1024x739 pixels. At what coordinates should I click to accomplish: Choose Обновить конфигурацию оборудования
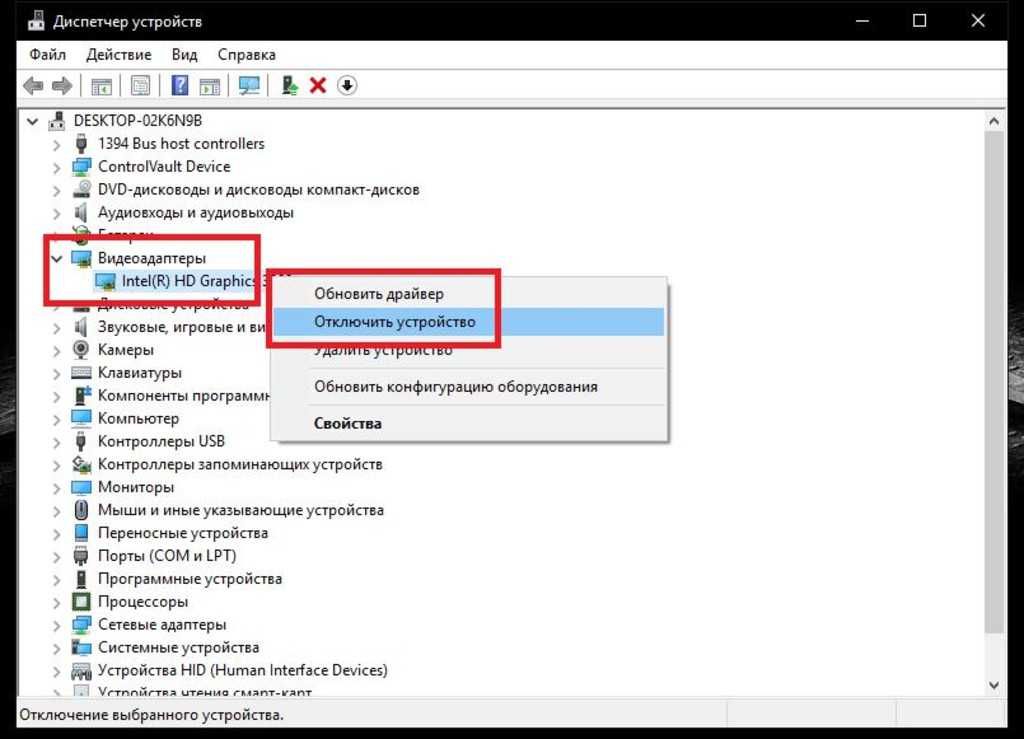tap(470, 386)
